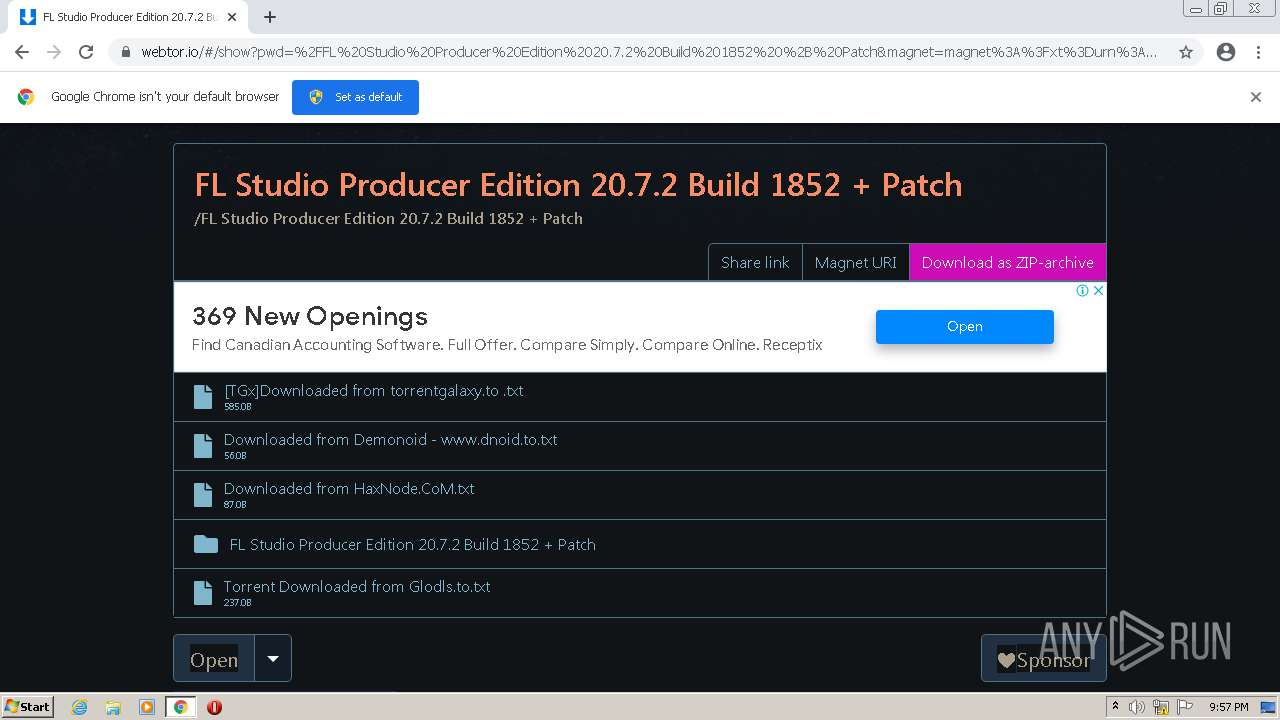Open the Chrome profile avatar menu
The width and height of the screenshot is (1280, 720).
[x=1226, y=52]
